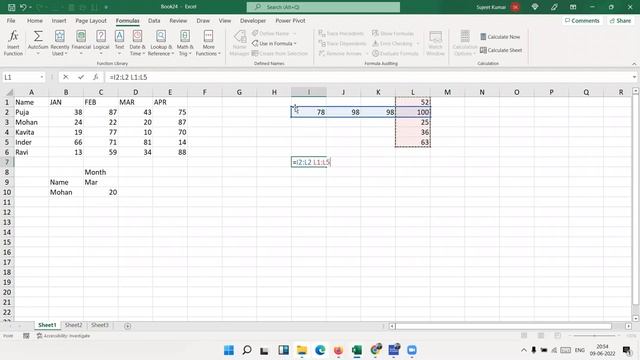Click the Share button

(x=620, y=20)
